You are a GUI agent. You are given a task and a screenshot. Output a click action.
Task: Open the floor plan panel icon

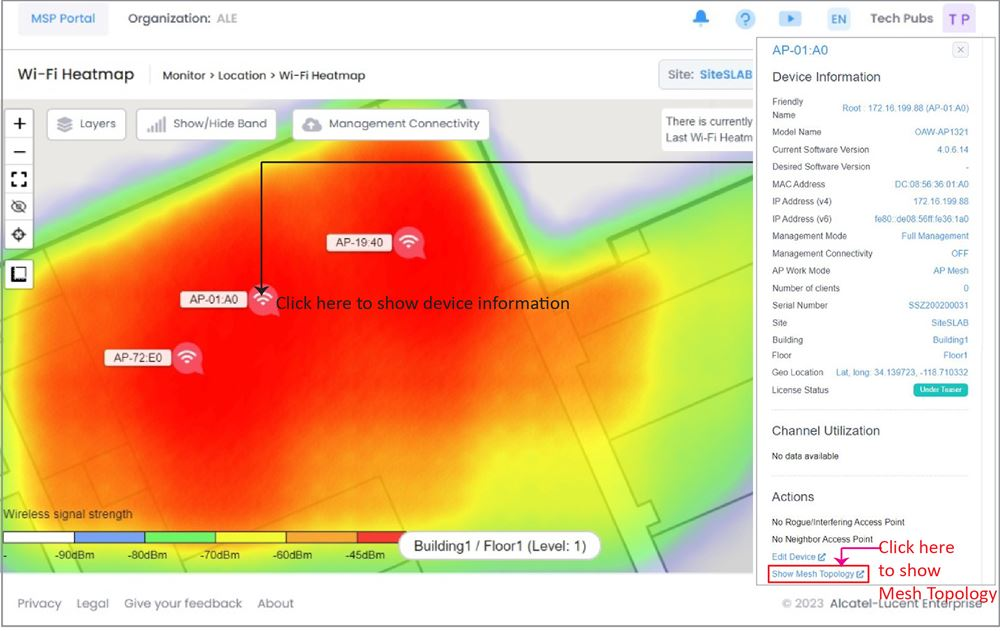coord(19,273)
